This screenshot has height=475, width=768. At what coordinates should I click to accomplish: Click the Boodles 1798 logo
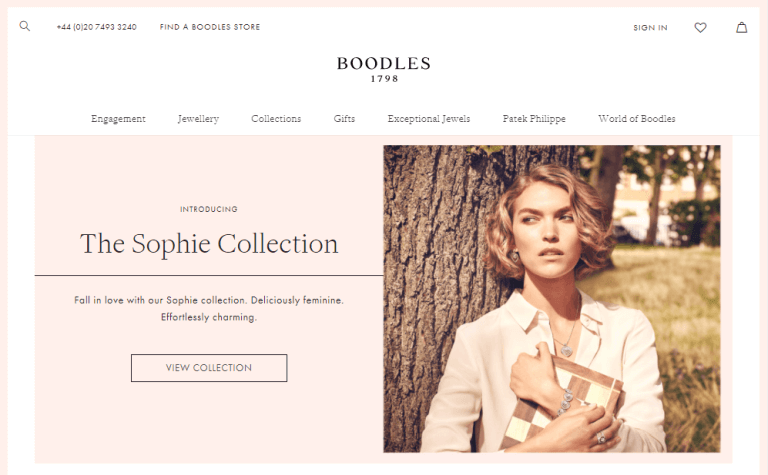coord(384,69)
